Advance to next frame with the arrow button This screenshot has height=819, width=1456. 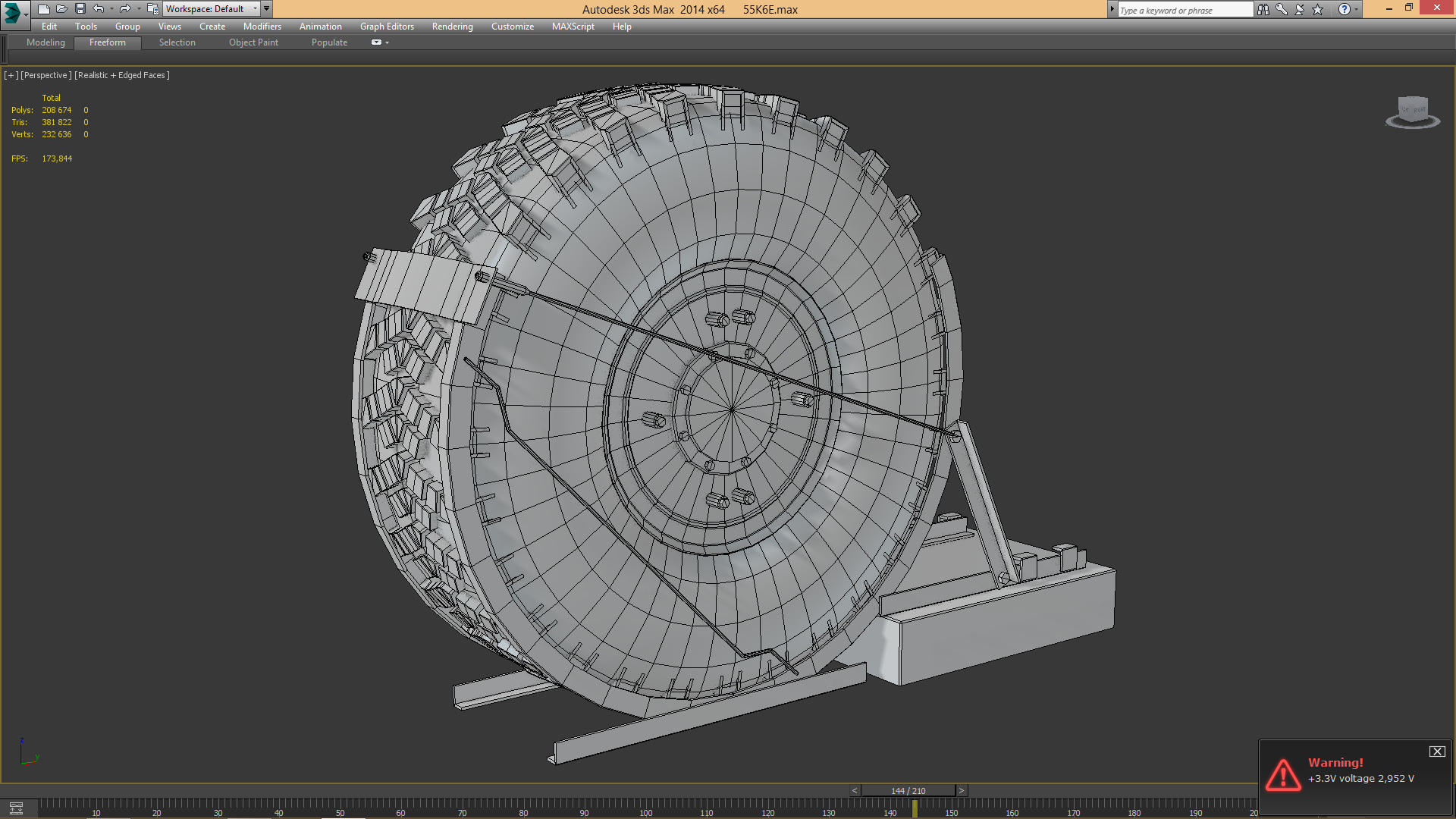coord(961,790)
